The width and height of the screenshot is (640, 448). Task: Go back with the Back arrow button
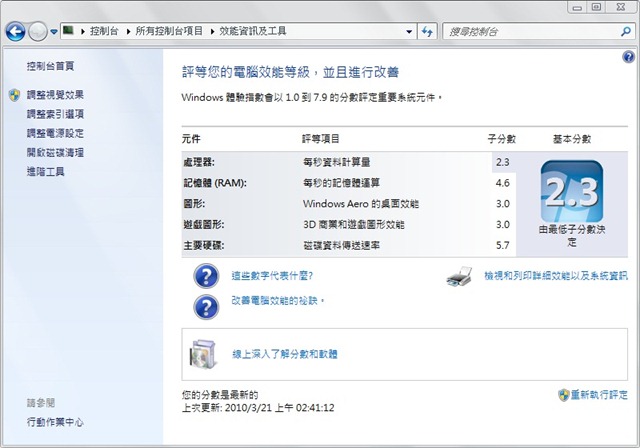click(16, 31)
